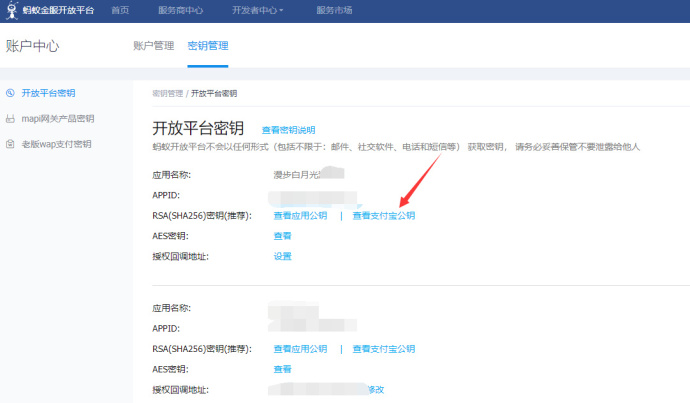The width and height of the screenshot is (690, 403).
Task: Click the first APPID label
Action: click(166, 195)
